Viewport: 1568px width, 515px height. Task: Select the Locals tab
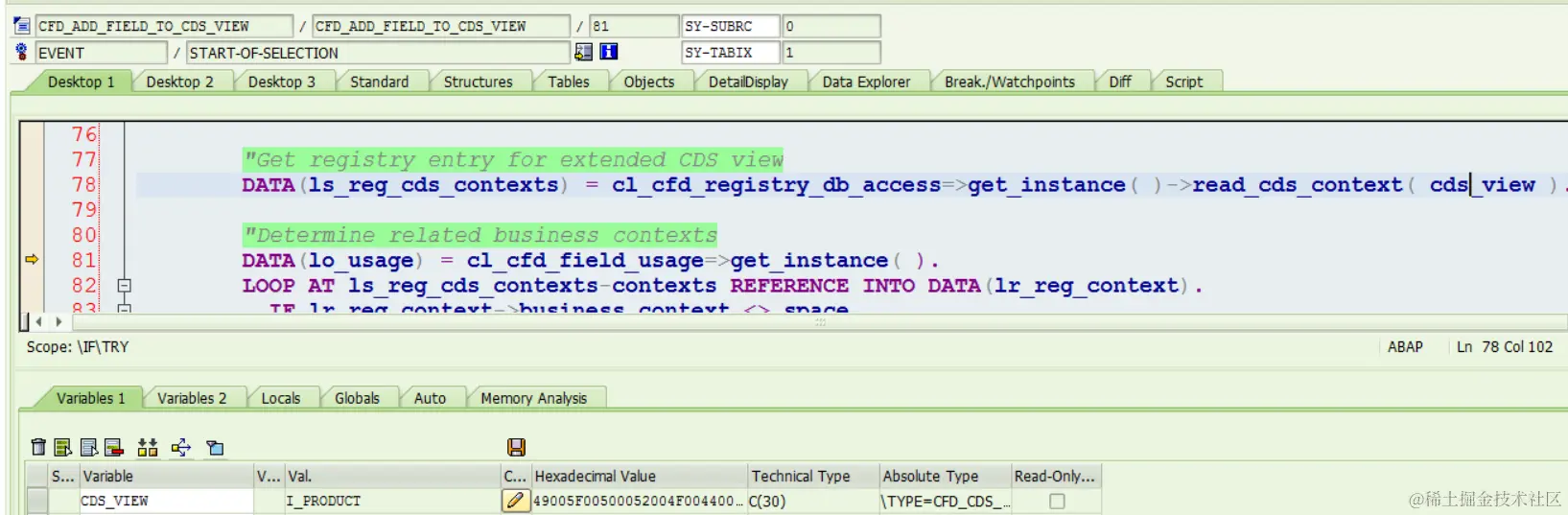[280, 398]
